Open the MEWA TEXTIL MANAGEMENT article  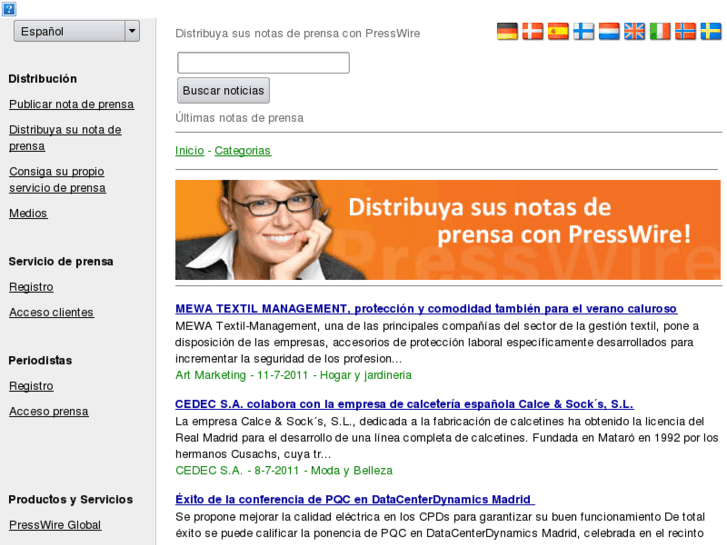tap(426, 309)
